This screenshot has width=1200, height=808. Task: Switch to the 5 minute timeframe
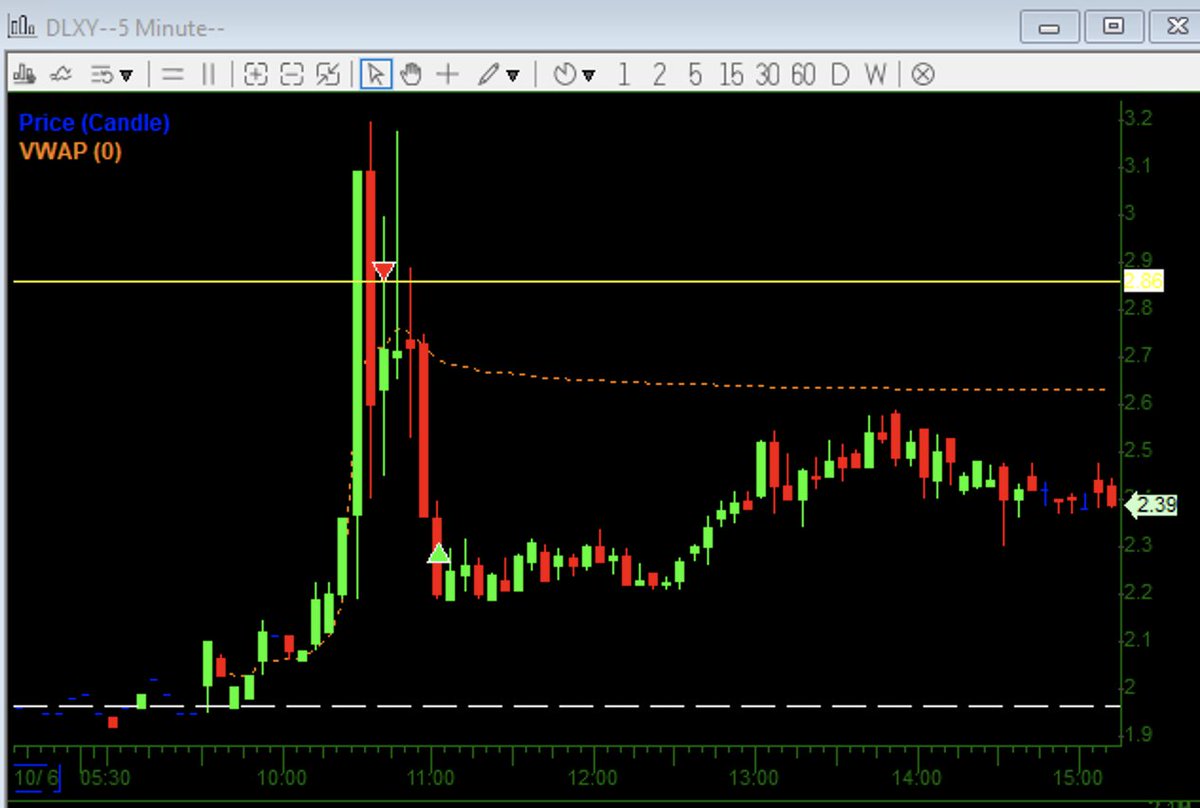694,74
